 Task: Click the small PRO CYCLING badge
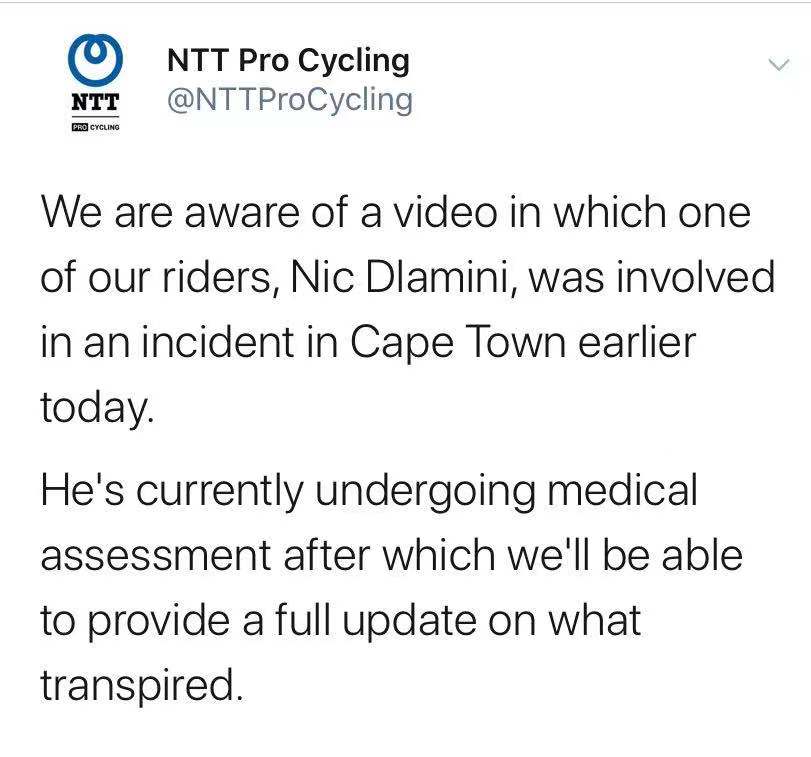coord(95,127)
